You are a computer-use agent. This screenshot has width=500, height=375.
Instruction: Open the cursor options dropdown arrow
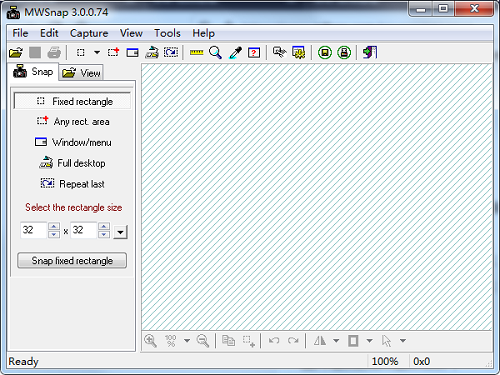pos(403,341)
